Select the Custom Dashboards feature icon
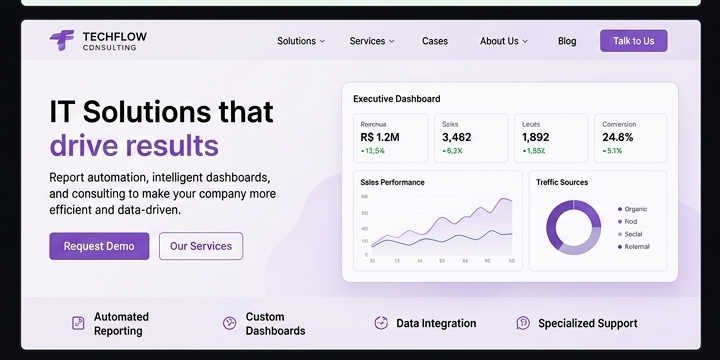Viewport: 720px width, 360px height. [x=229, y=323]
